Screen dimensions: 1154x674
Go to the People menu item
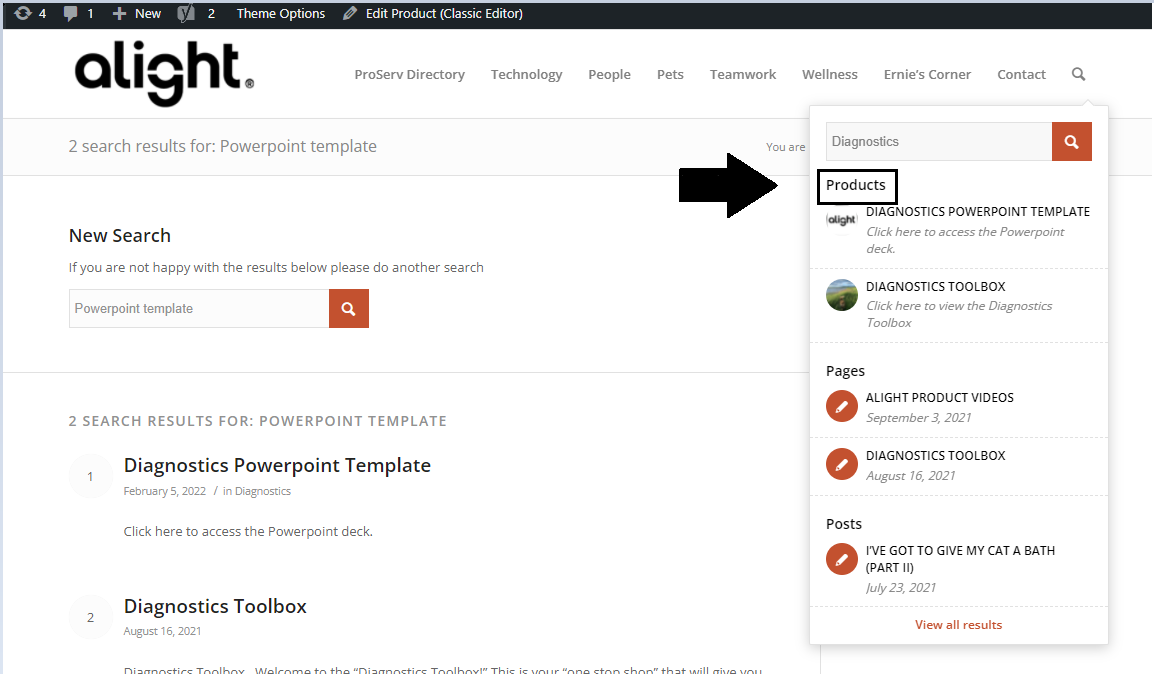pyautogui.click(x=609, y=74)
